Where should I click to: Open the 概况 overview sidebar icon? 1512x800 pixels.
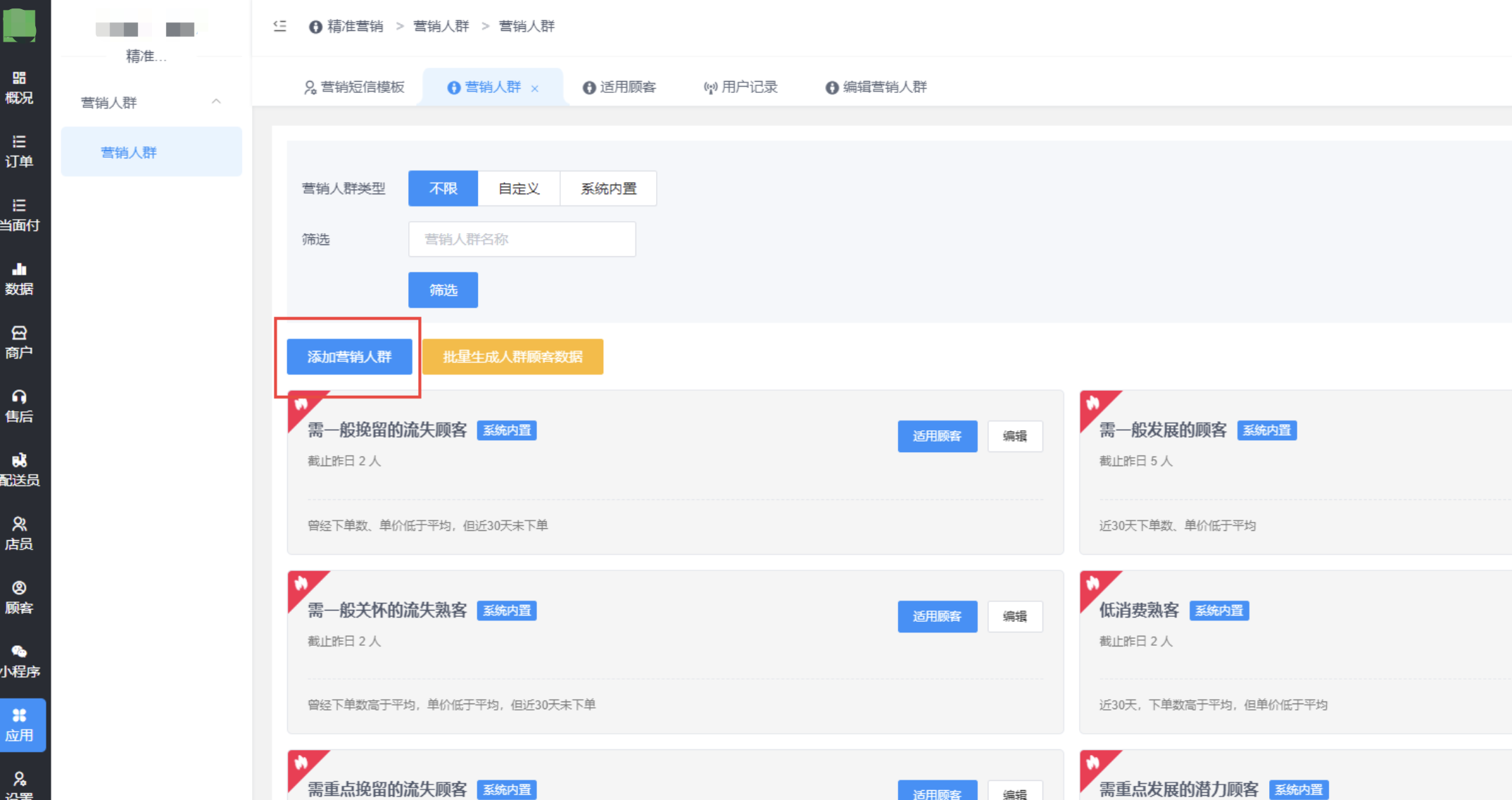pos(19,87)
